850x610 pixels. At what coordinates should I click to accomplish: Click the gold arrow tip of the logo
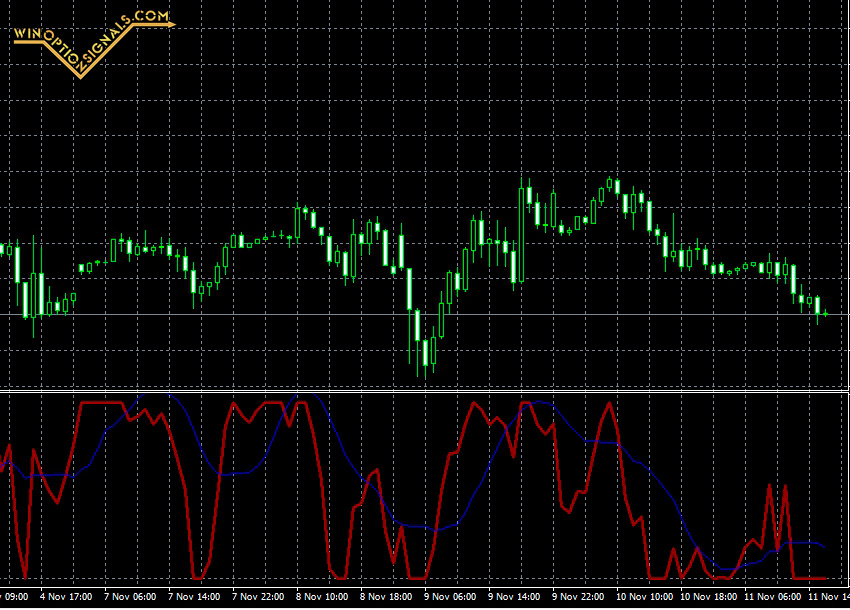(168, 22)
